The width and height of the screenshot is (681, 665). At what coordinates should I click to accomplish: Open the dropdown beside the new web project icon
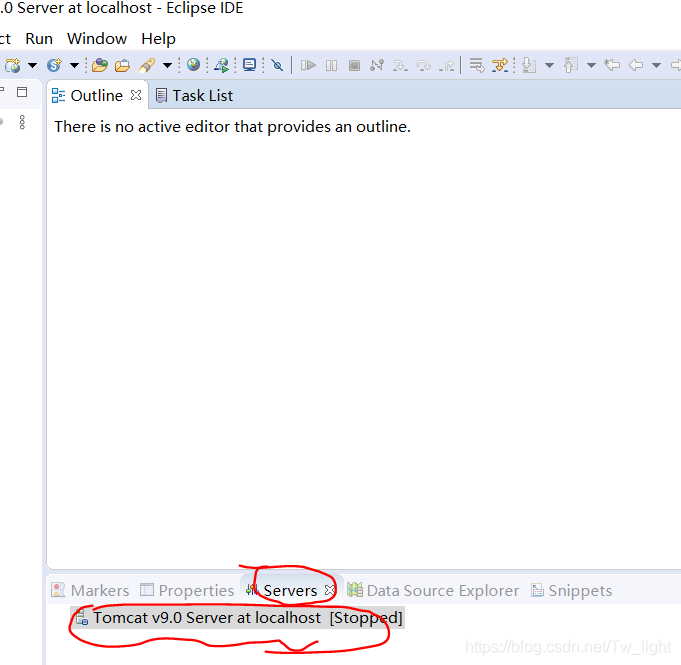coord(33,66)
